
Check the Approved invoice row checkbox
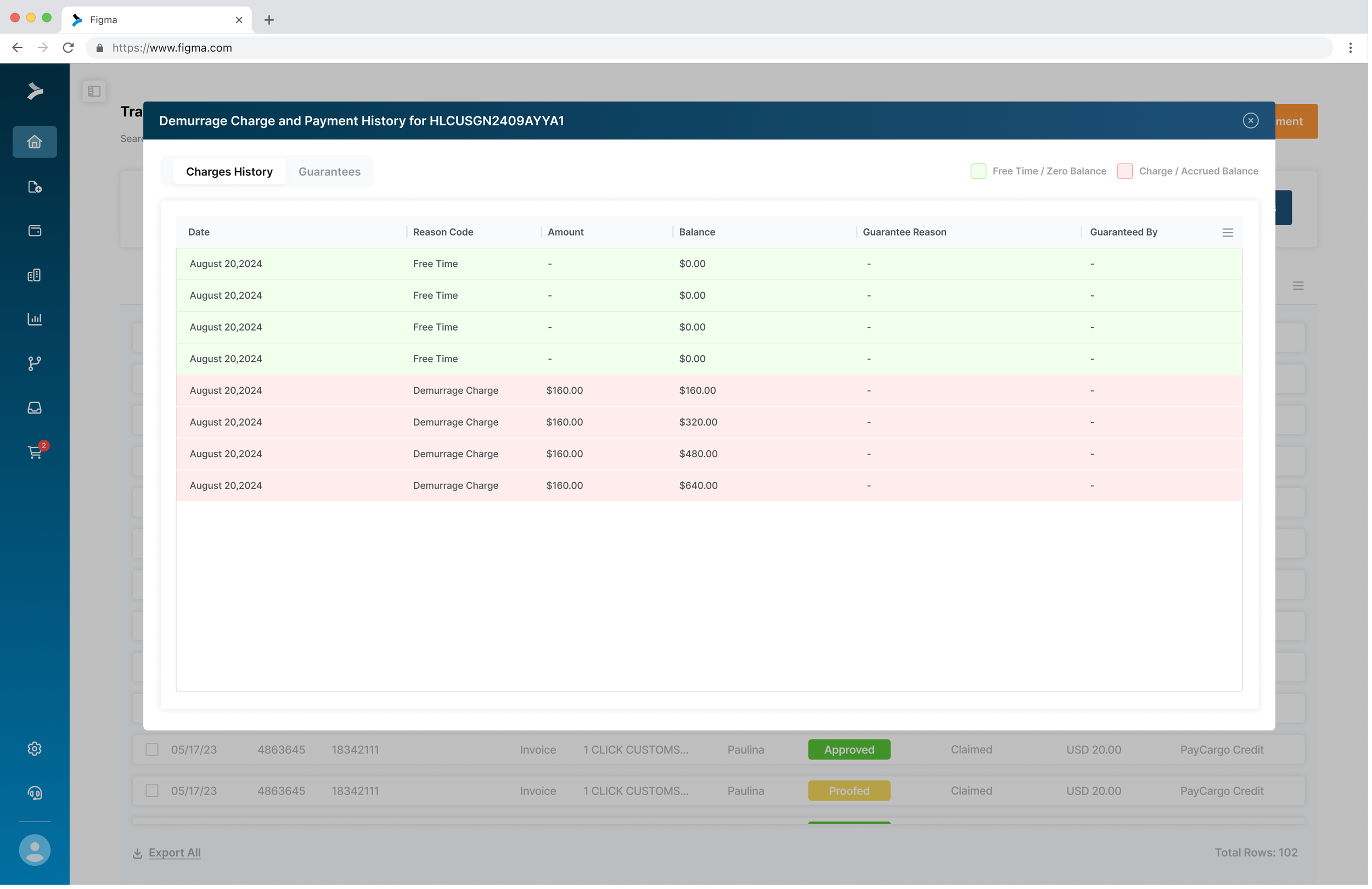[x=152, y=750]
